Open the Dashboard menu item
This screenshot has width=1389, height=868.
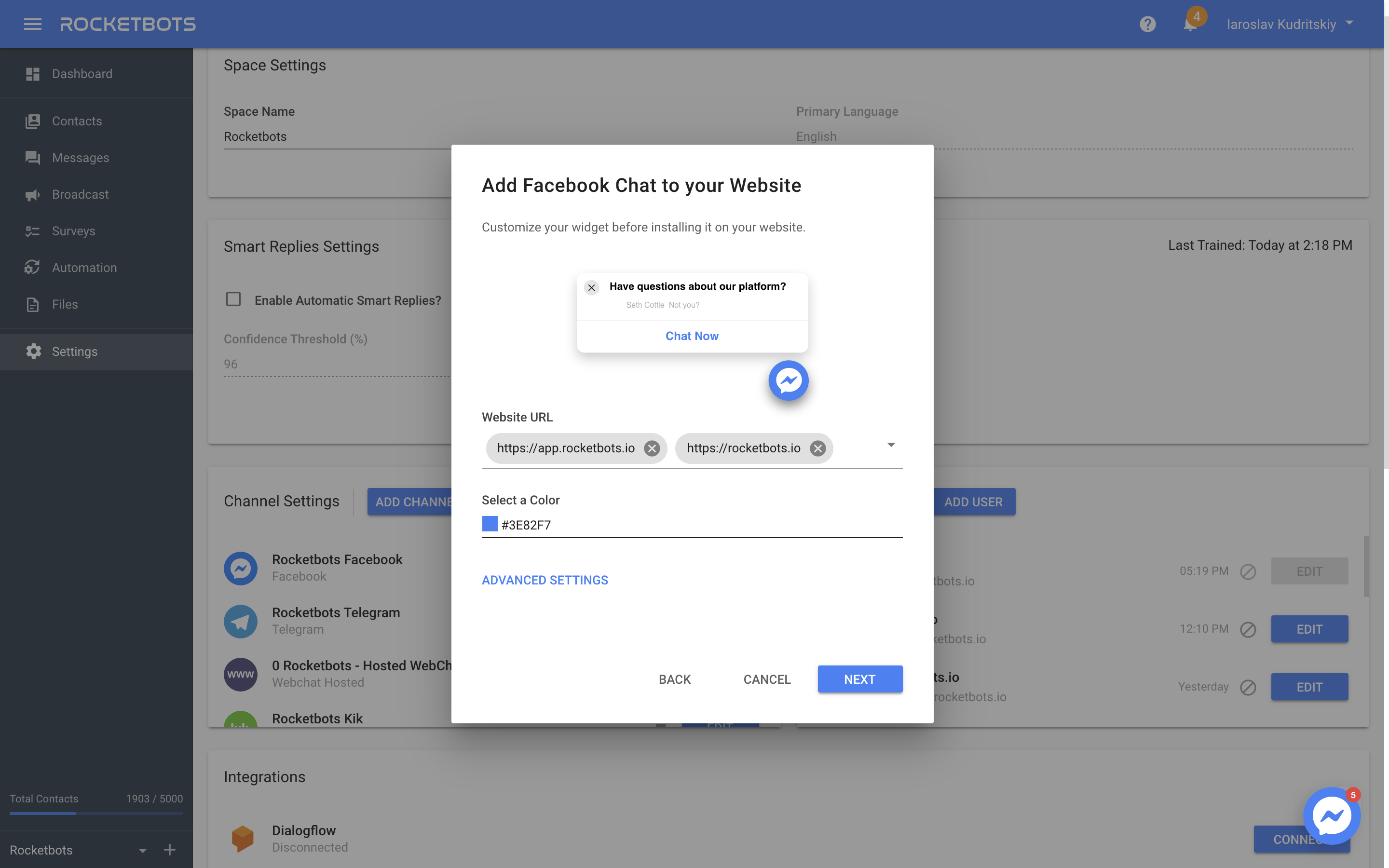(x=82, y=74)
